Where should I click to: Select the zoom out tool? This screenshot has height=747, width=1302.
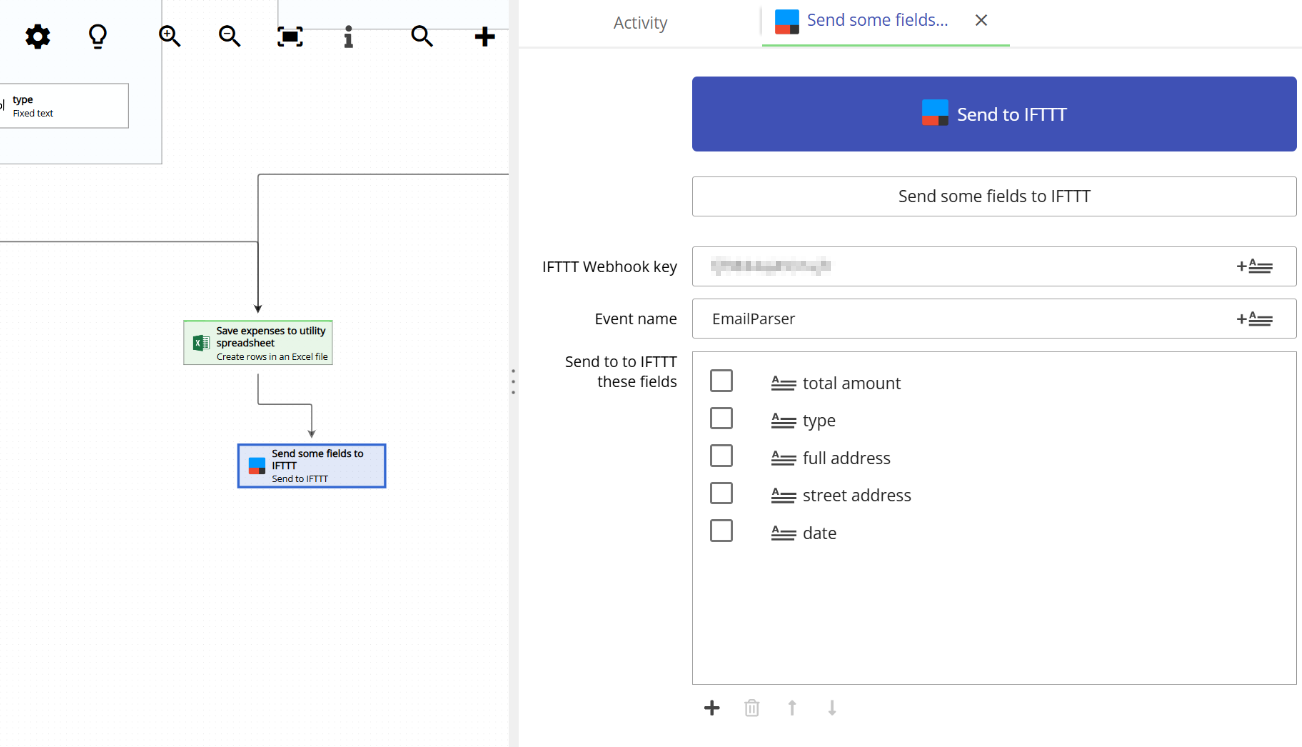(229, 37)
